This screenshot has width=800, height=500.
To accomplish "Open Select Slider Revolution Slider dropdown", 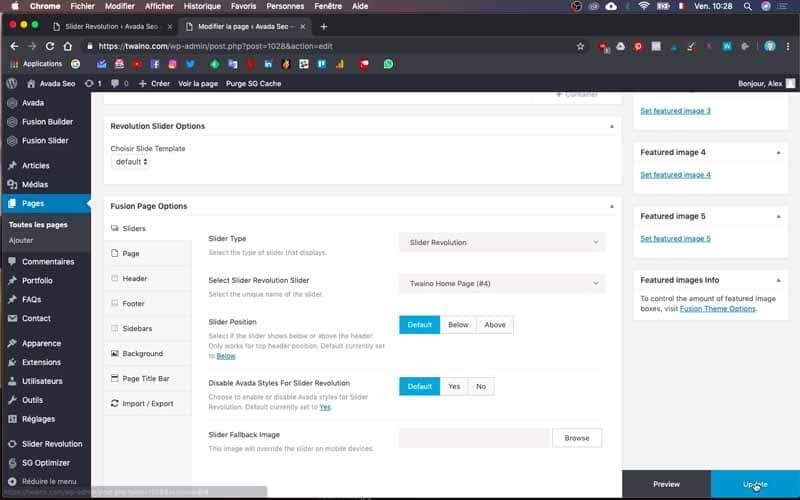I will click(502, 283).
